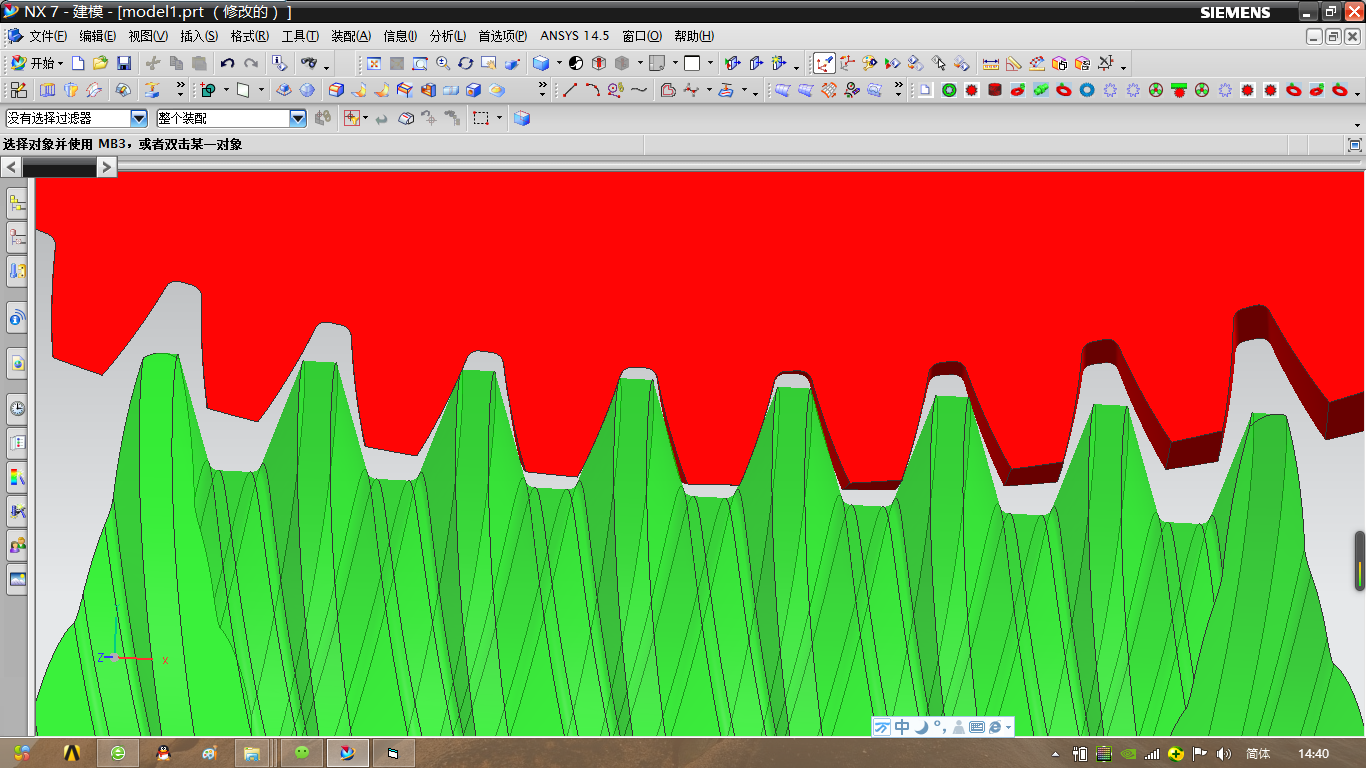Click the Save floppy disk icon
Viewport: 1366px width, 768px height.
124,63
